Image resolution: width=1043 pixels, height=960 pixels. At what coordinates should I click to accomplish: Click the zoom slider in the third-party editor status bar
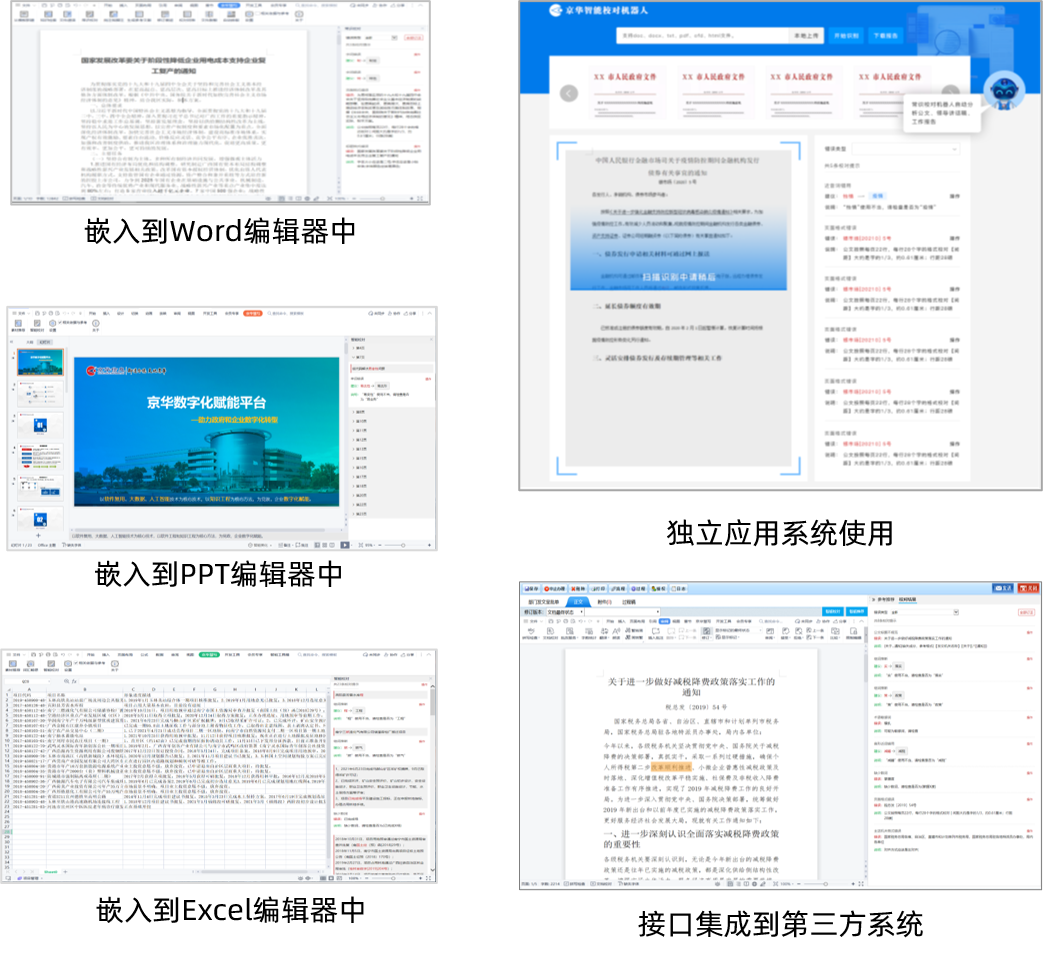(x=825, y=883)
